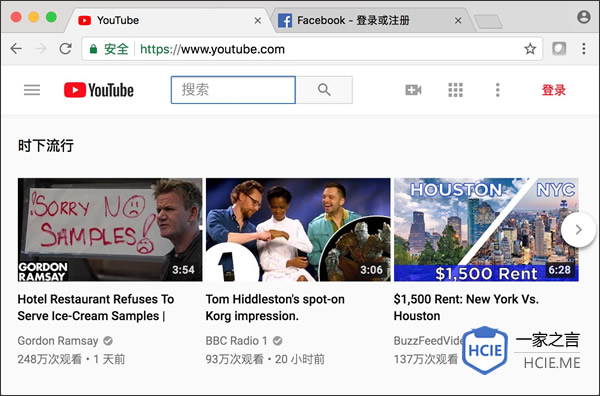Image resolution: width=600 pixels, height=396 pixels.
Task: Click the secure lock icon in address bar
Action: click(93, 49)
